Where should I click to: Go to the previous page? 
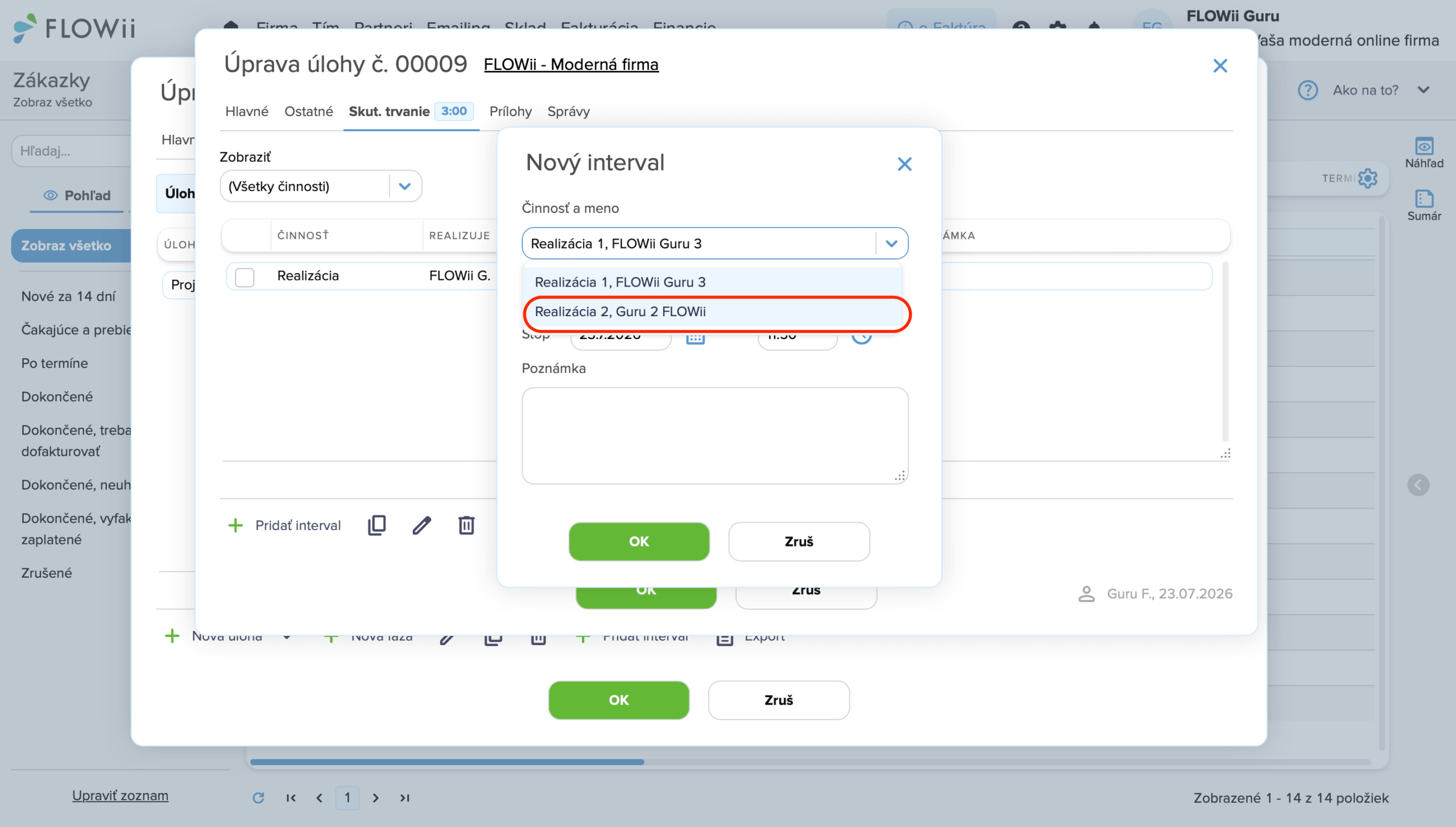319,797
